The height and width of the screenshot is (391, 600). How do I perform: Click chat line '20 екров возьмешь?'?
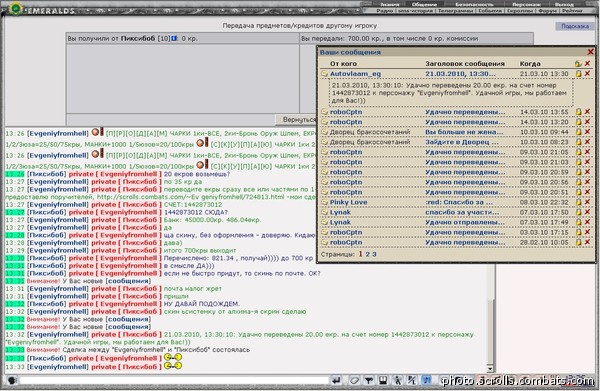[x=197, y=174]
